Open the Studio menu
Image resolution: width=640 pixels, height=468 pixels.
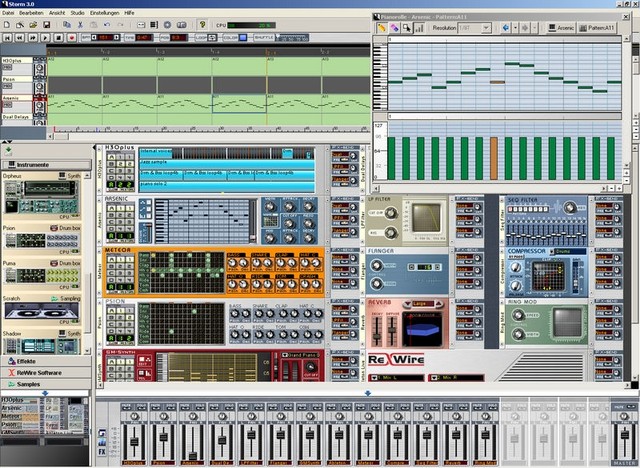click(78, 13)
